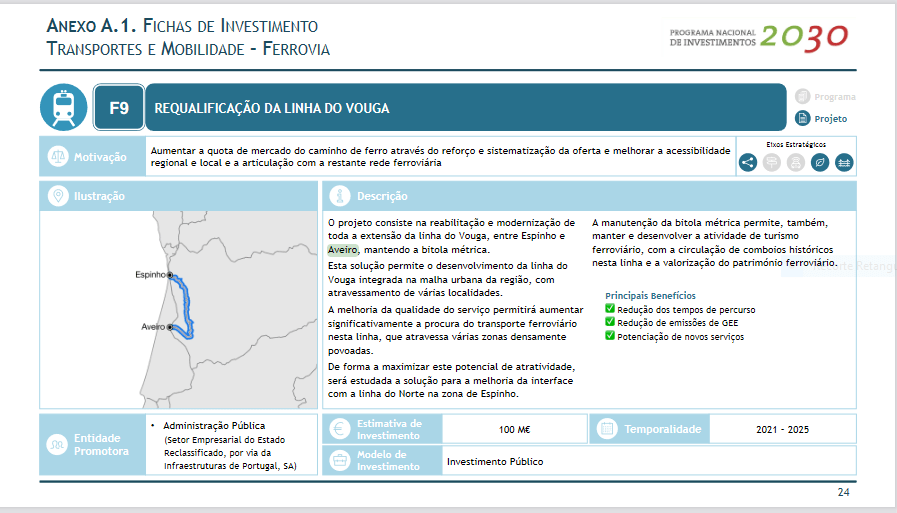Click the Espinho station marker on the map
This screenshot has height=513, width=897.
(x=170, y=275)
